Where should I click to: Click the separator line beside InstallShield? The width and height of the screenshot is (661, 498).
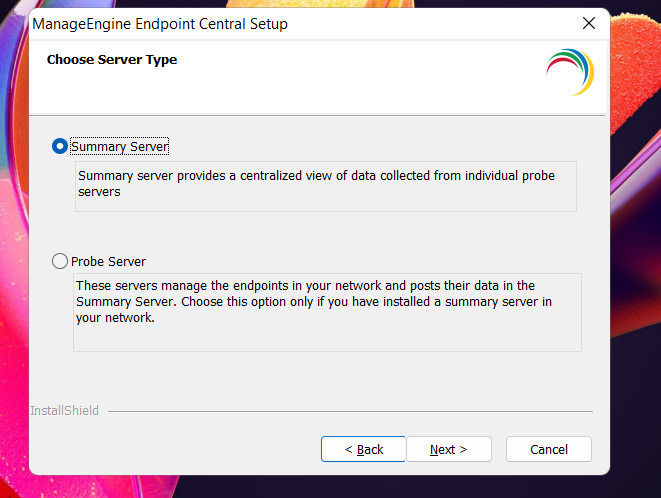pyautogui.click(x=350, y=410)
